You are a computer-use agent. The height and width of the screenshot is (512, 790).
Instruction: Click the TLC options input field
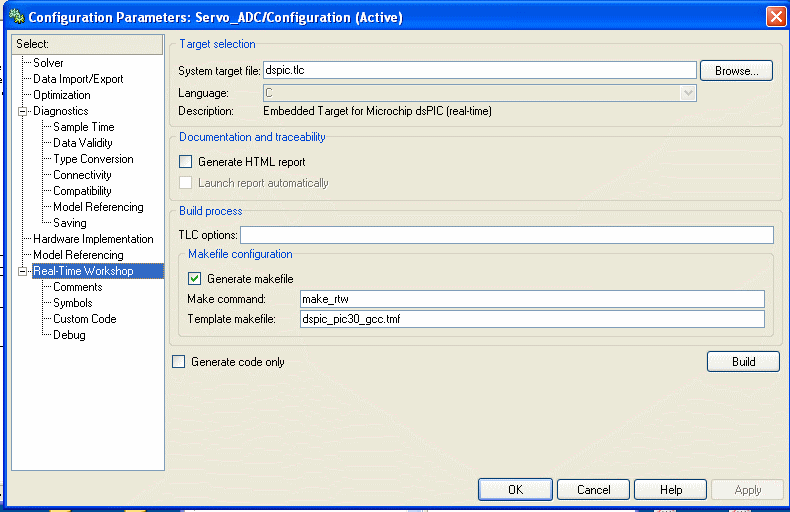[507, 235]
